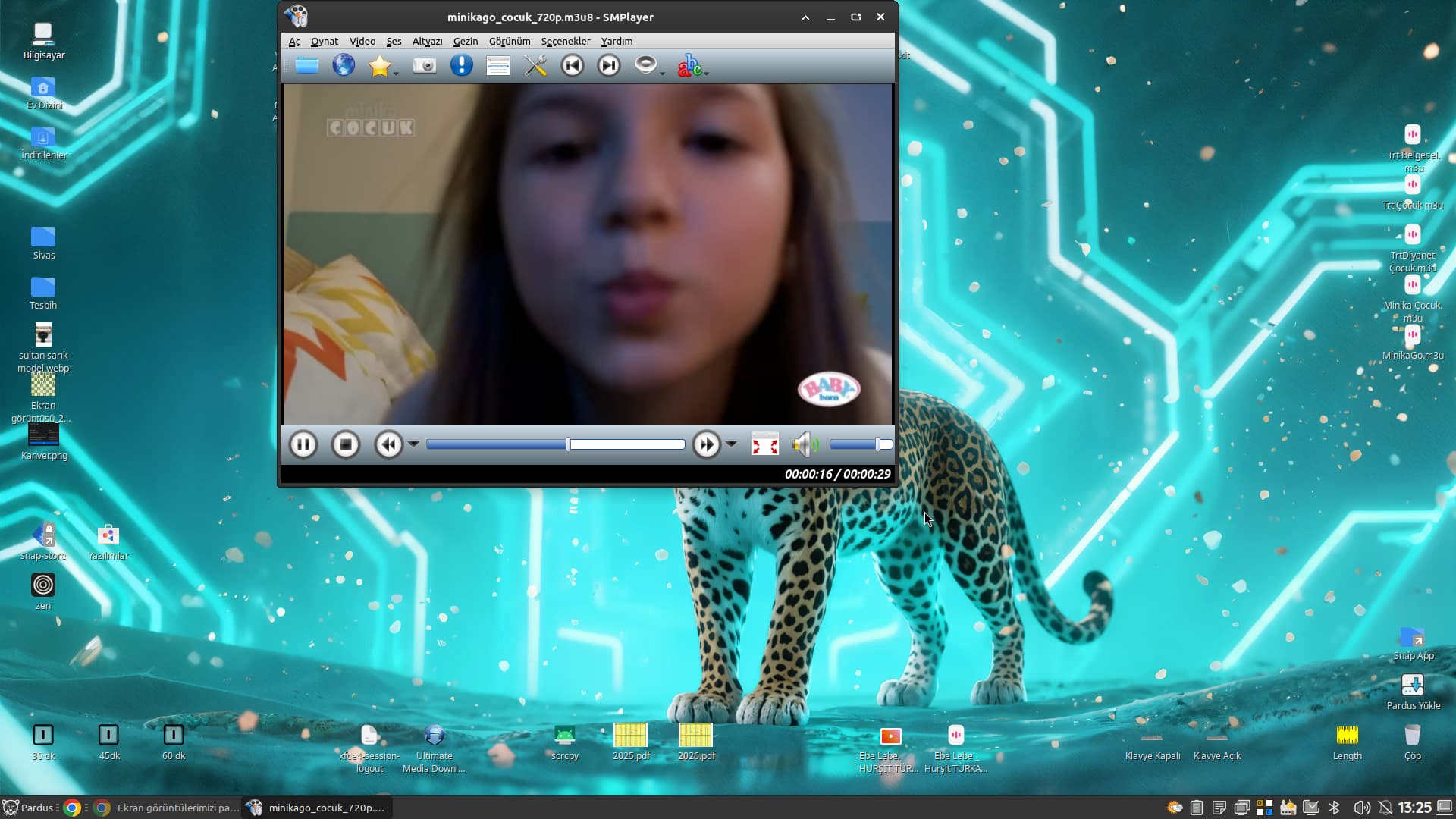This screenshot has height=819, width=1456.
Task: Open the Altyazı menu
Action: [x=427, y=41]
